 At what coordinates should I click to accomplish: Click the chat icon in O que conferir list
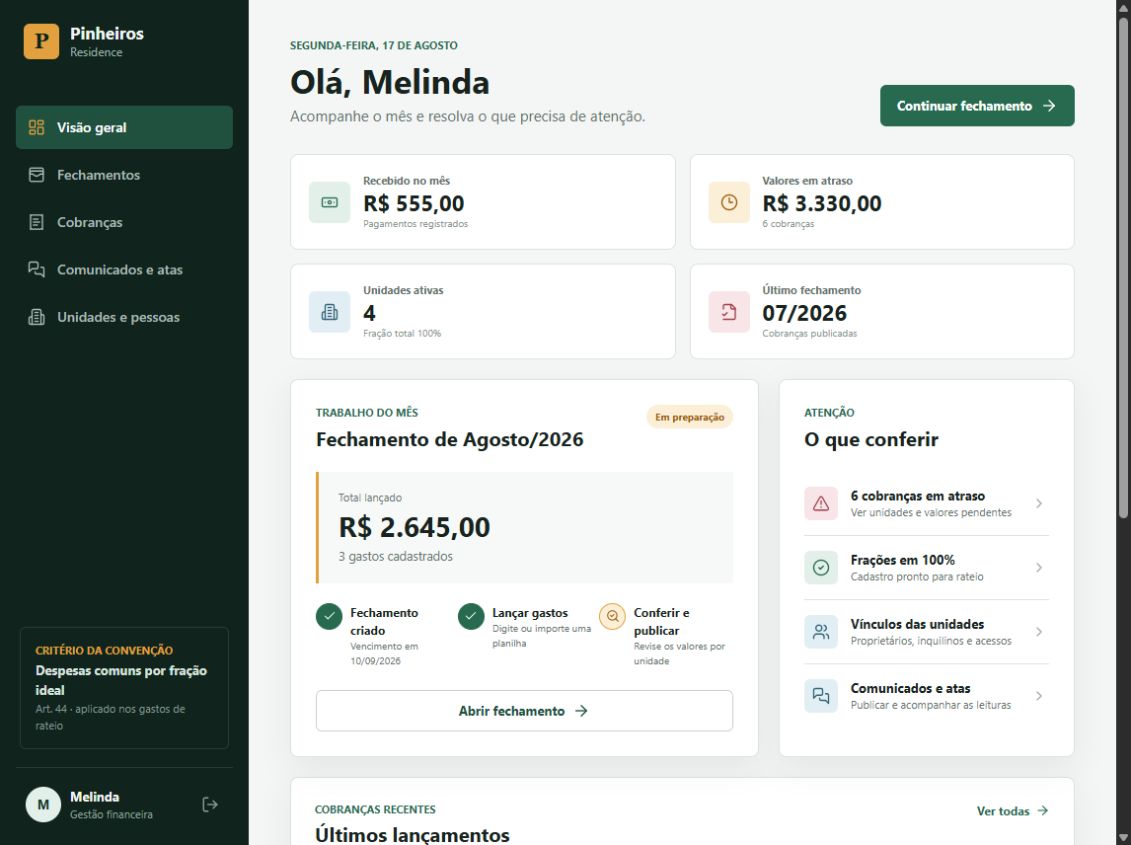coord(821,696)
